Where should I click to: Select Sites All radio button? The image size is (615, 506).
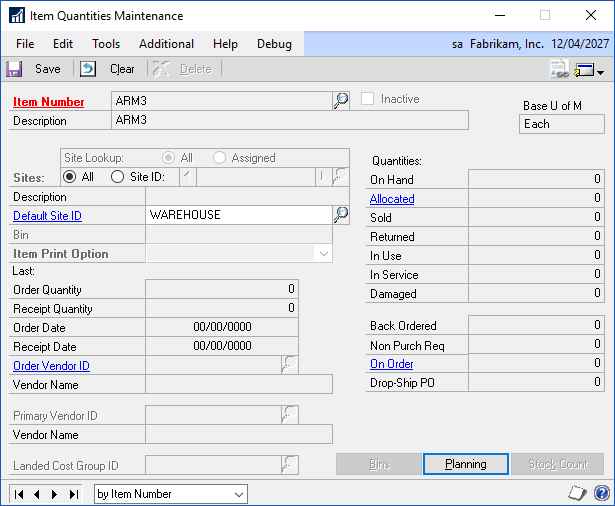70,177
